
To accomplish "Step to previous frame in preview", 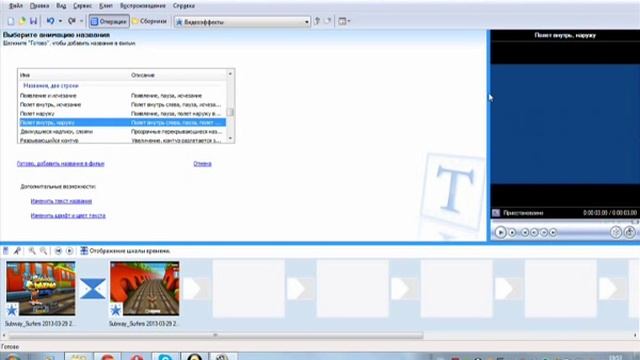I will click(534, 232).
